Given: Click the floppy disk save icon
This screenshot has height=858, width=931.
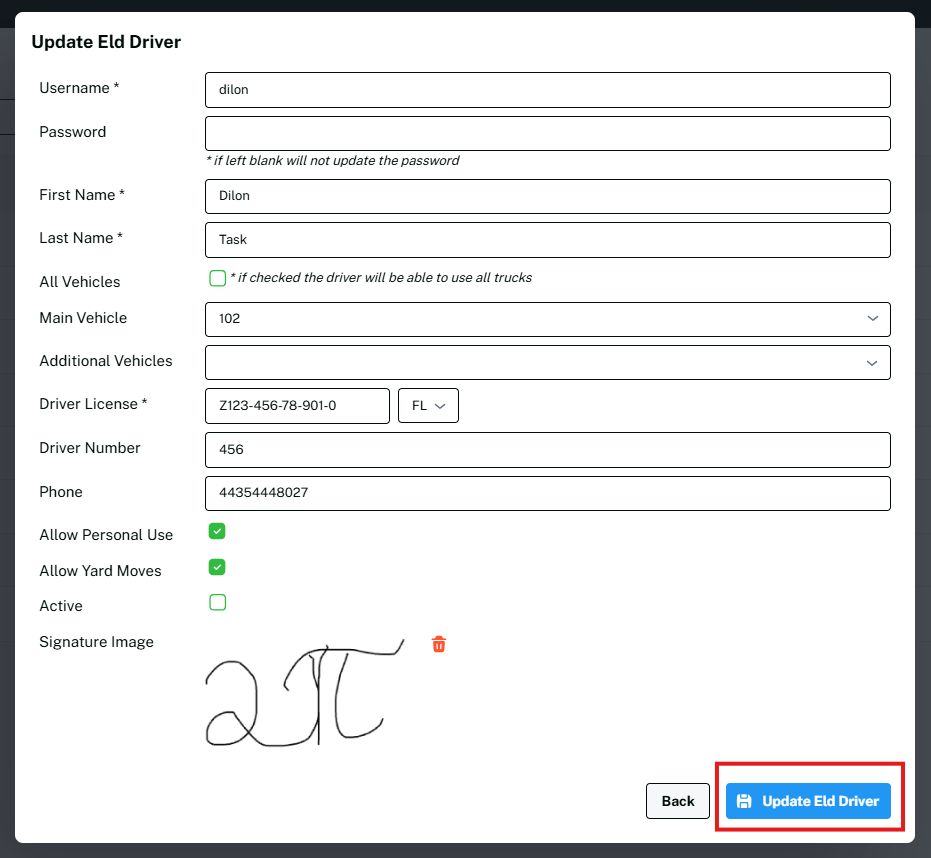Looking at the screenshot, I should (x=744, y=801).
